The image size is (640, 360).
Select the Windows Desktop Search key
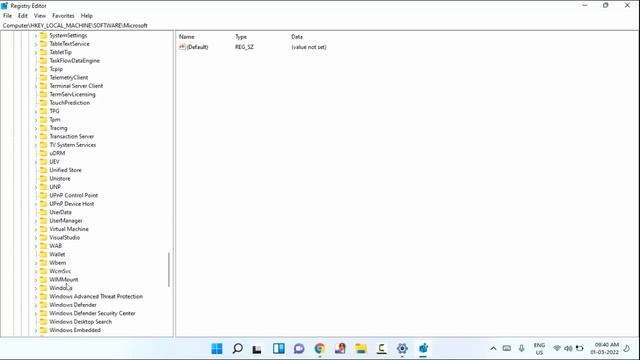(x=80, y=322)
